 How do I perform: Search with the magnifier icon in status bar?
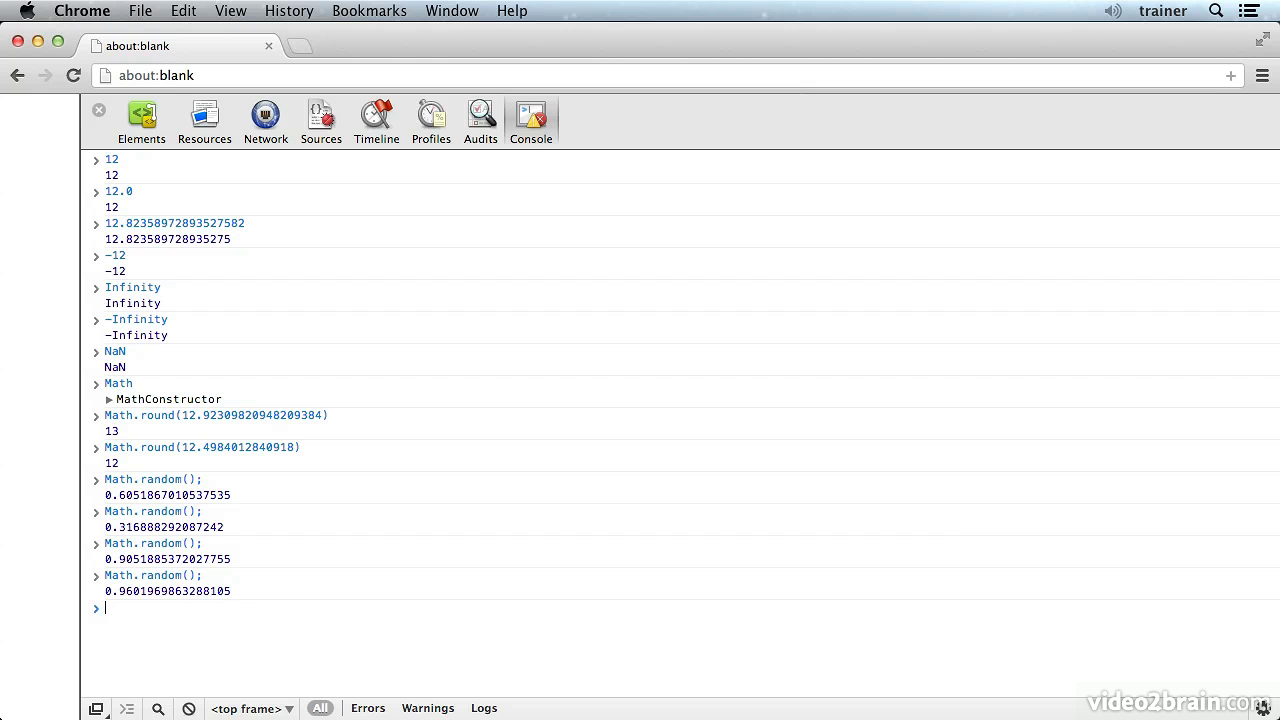point(158,708)
